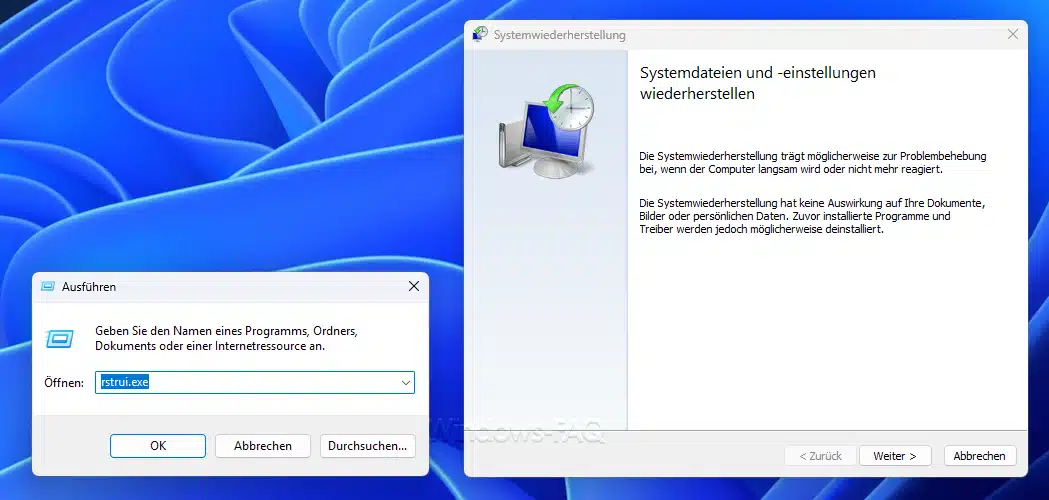Click the blue desktop wallpaper background
1049x500 pixels.
tap(200, 130)
